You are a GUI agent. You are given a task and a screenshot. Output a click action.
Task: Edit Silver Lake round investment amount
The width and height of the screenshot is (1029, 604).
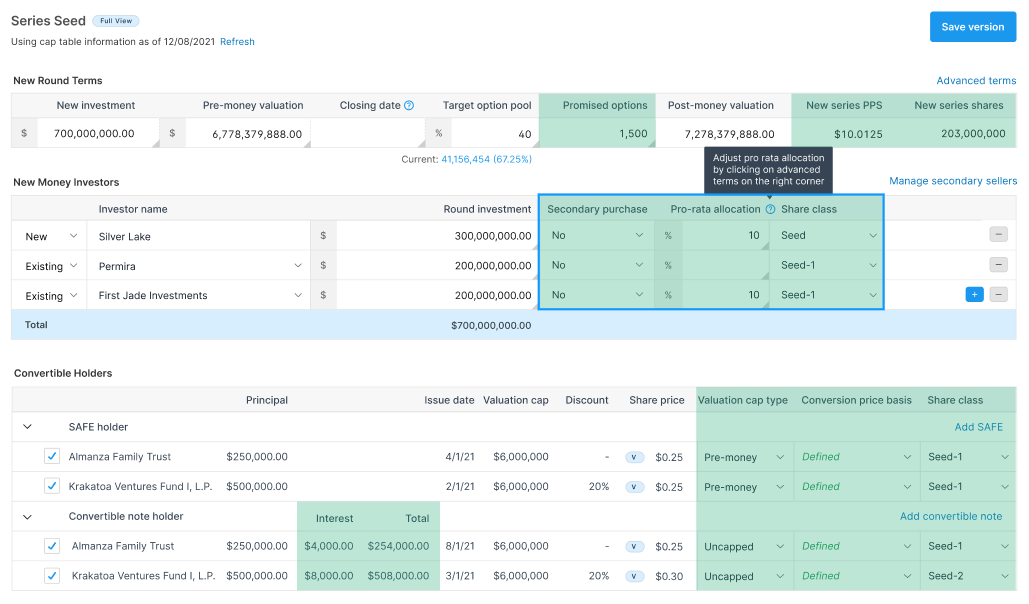(x=437, y=236)
